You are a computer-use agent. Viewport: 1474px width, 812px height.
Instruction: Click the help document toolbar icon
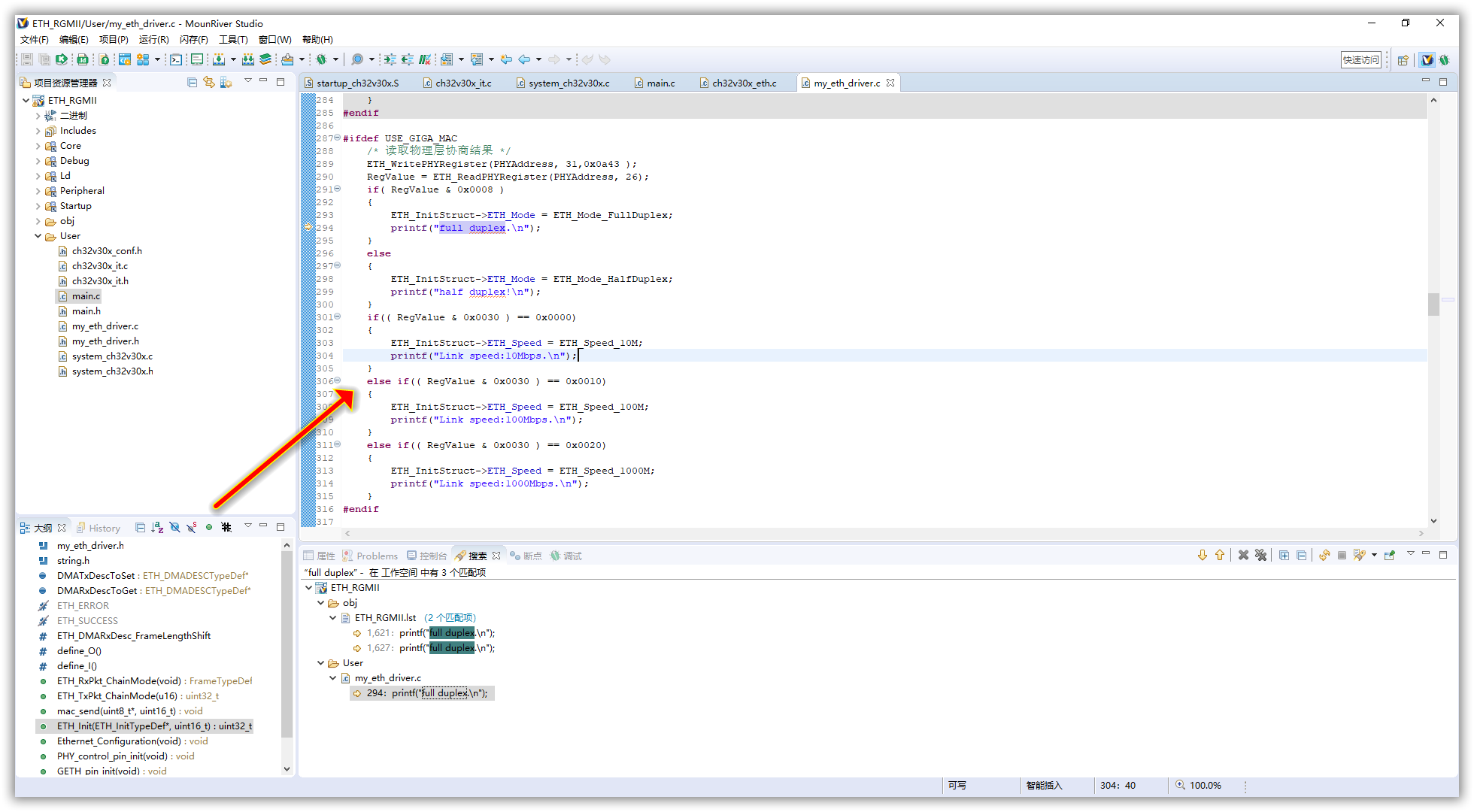(104, 59)
